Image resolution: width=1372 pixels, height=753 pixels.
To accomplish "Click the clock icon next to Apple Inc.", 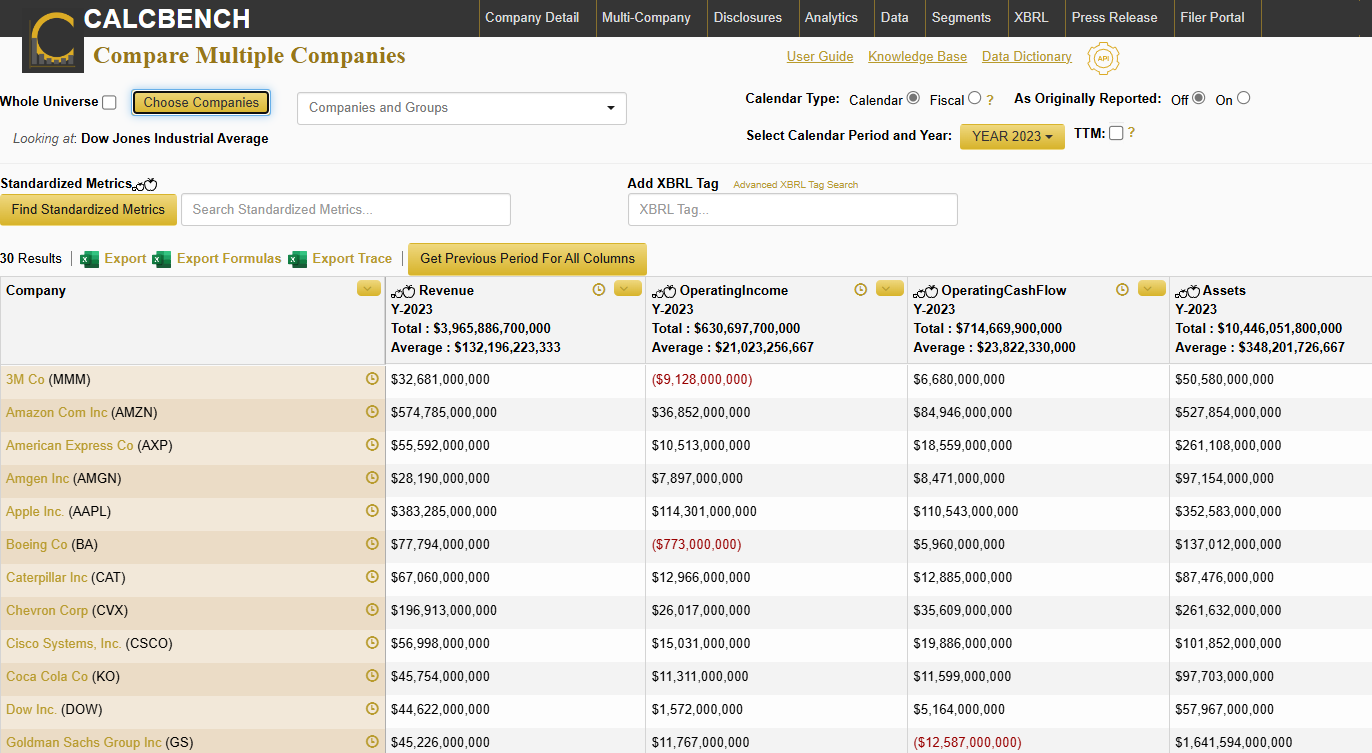I will (372, 511).
